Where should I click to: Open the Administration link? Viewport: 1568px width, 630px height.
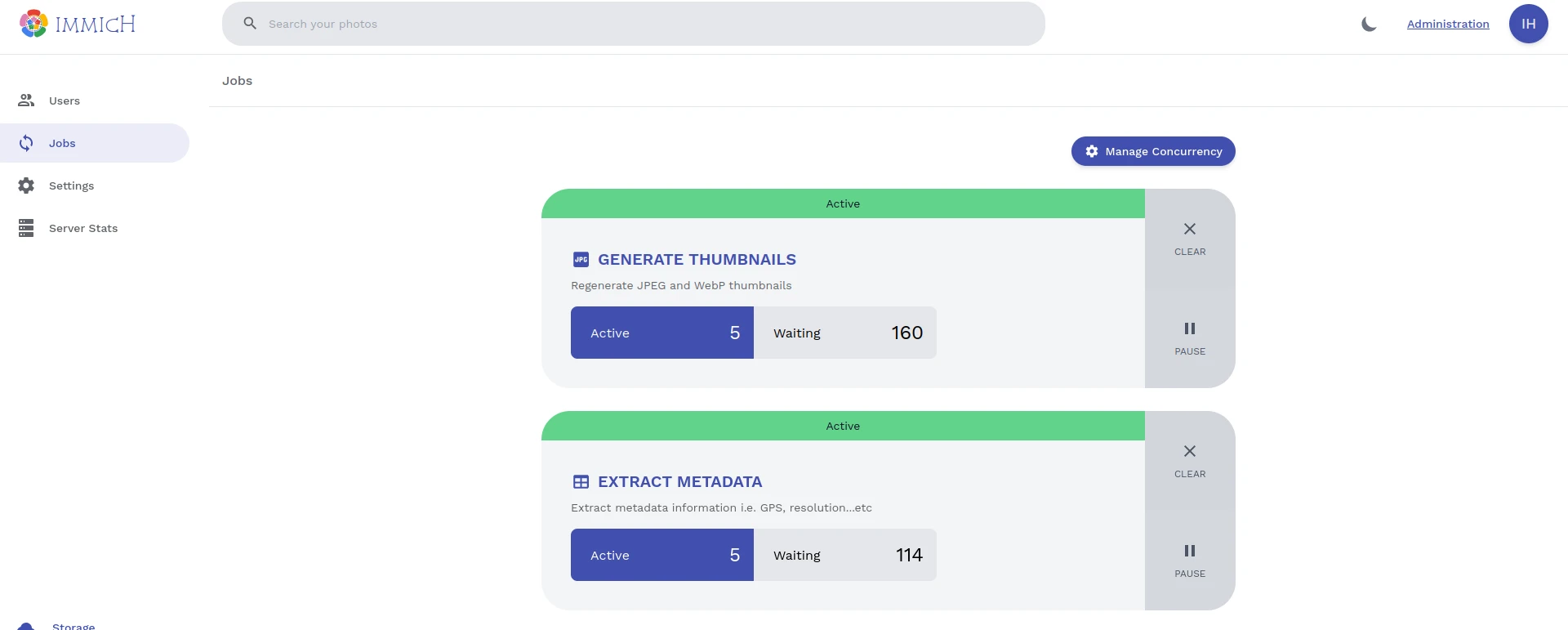1447,25
